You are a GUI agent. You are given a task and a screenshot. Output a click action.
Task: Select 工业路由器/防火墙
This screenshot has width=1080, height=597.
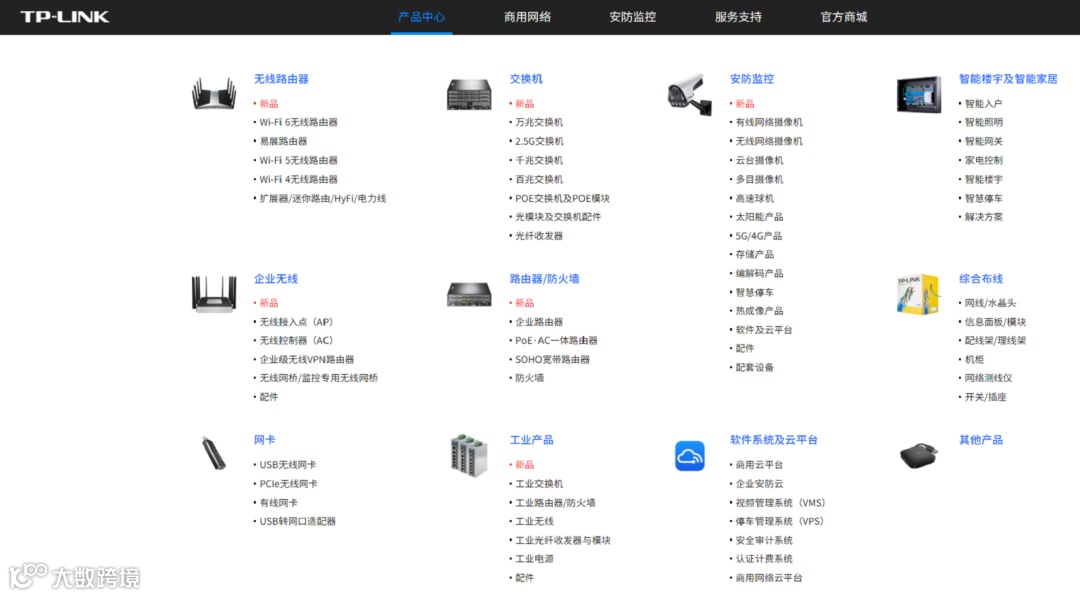[x=555, y=503]
